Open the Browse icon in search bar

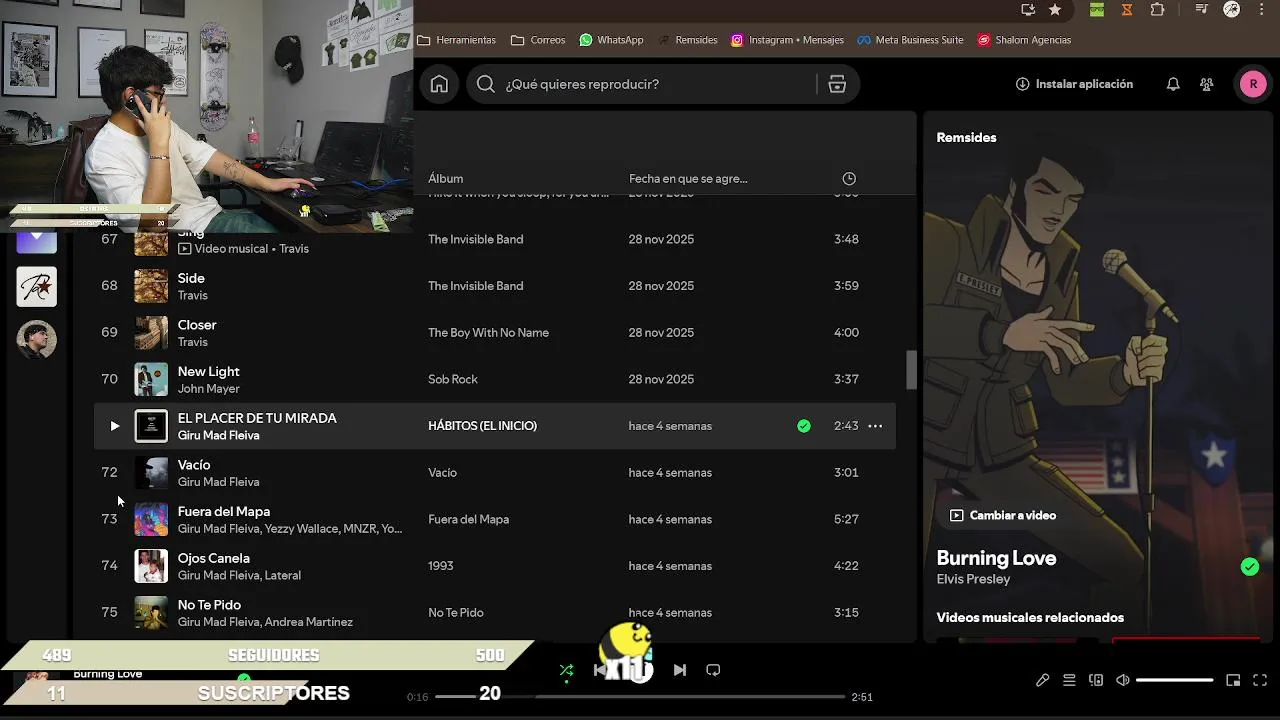pos(837,84)
